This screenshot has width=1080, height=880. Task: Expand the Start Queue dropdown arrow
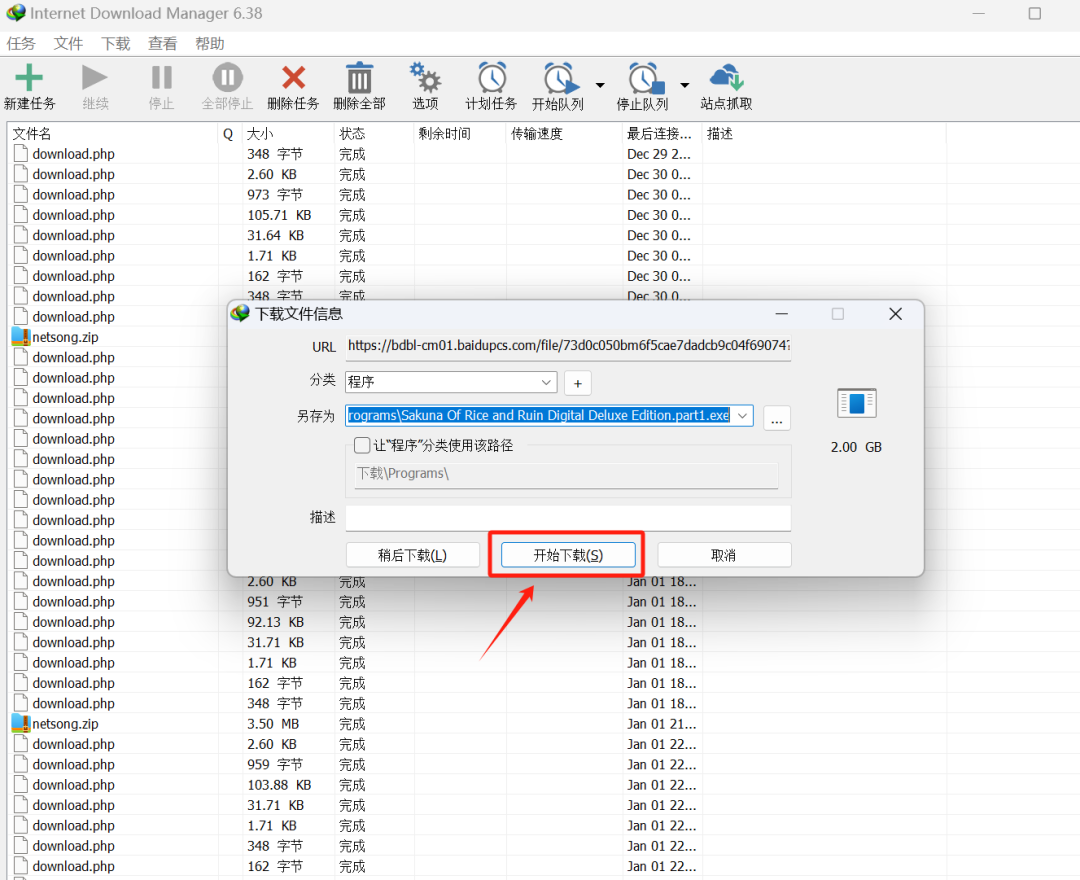[600, 85]
